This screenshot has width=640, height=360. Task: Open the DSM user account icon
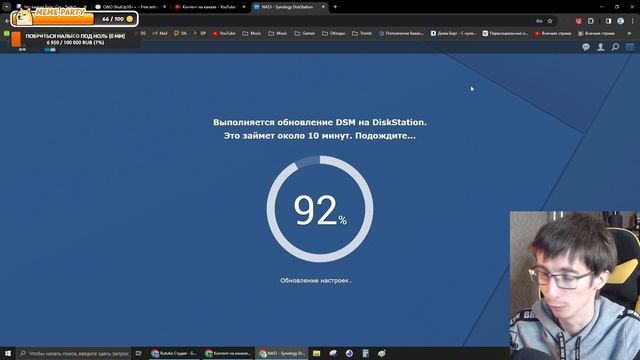point(600,47)
